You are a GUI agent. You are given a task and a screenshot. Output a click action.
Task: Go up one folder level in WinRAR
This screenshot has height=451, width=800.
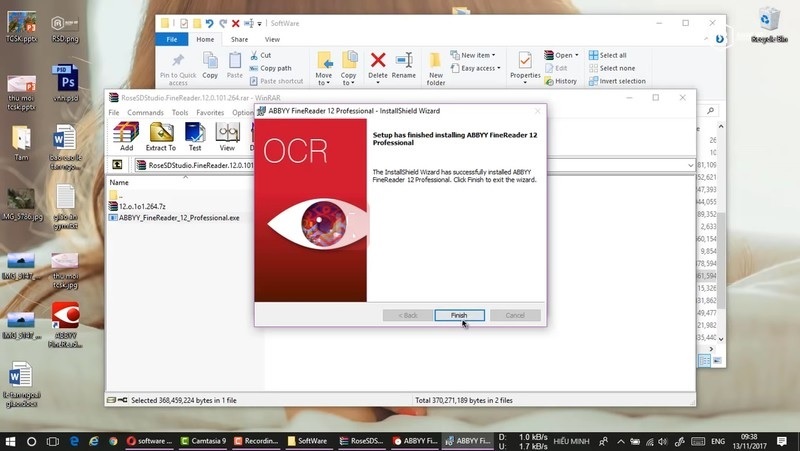coord(117,165)
